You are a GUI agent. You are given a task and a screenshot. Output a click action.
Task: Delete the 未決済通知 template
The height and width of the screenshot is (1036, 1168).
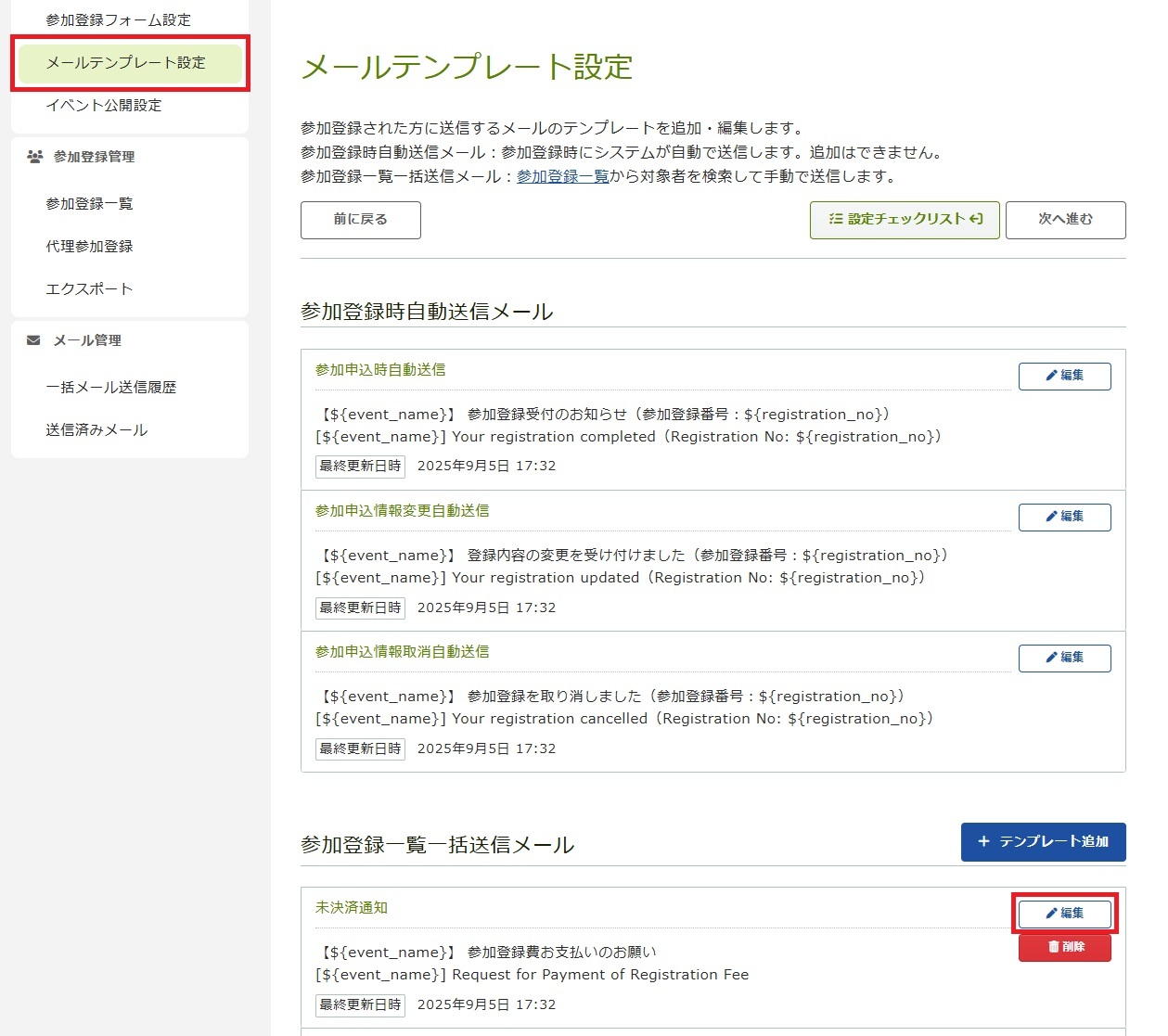click(1064, 947)
